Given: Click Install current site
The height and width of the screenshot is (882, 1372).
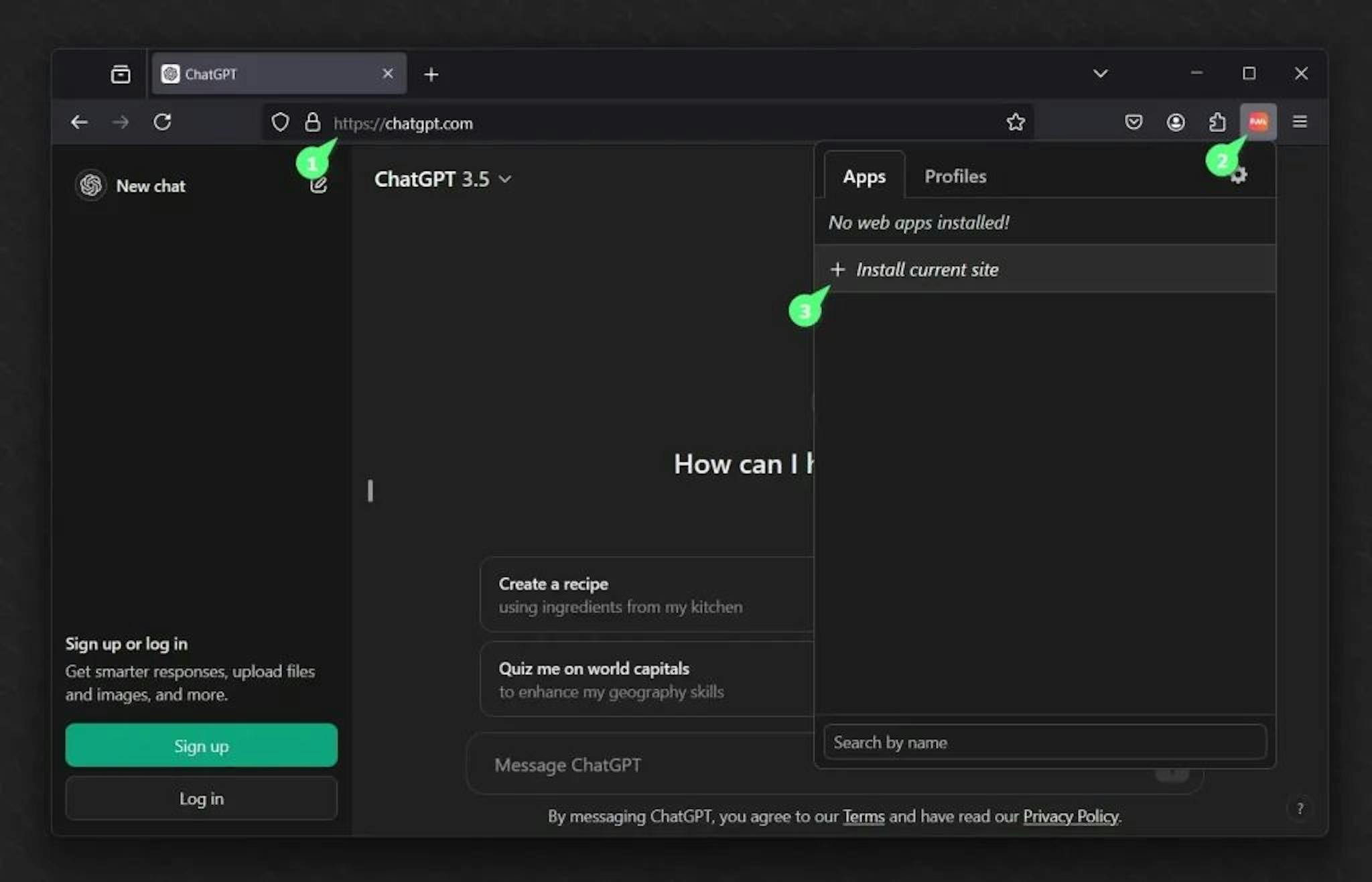Looking at the screenshot, I should tap(1045, 269).
